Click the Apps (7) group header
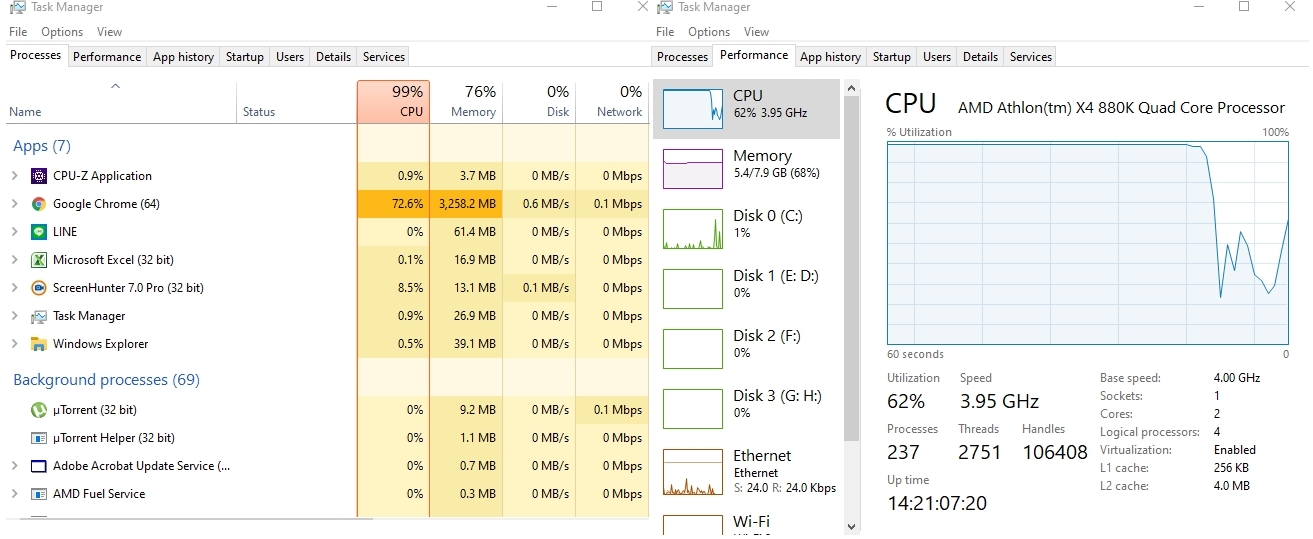The height and width of the screenshot is (539, 1313). coord(42,146)
